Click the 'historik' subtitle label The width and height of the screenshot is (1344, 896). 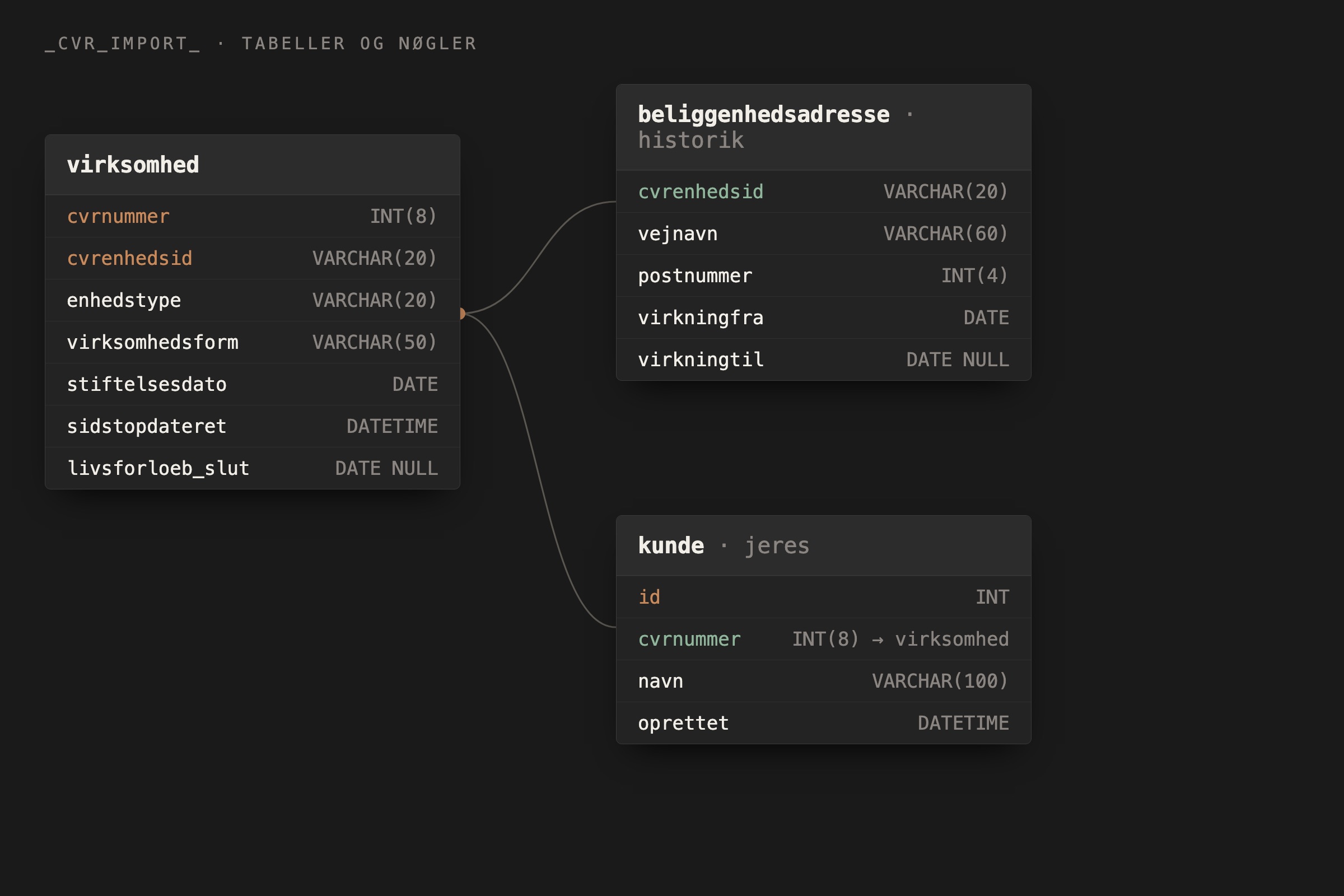(x=691, y=141)
